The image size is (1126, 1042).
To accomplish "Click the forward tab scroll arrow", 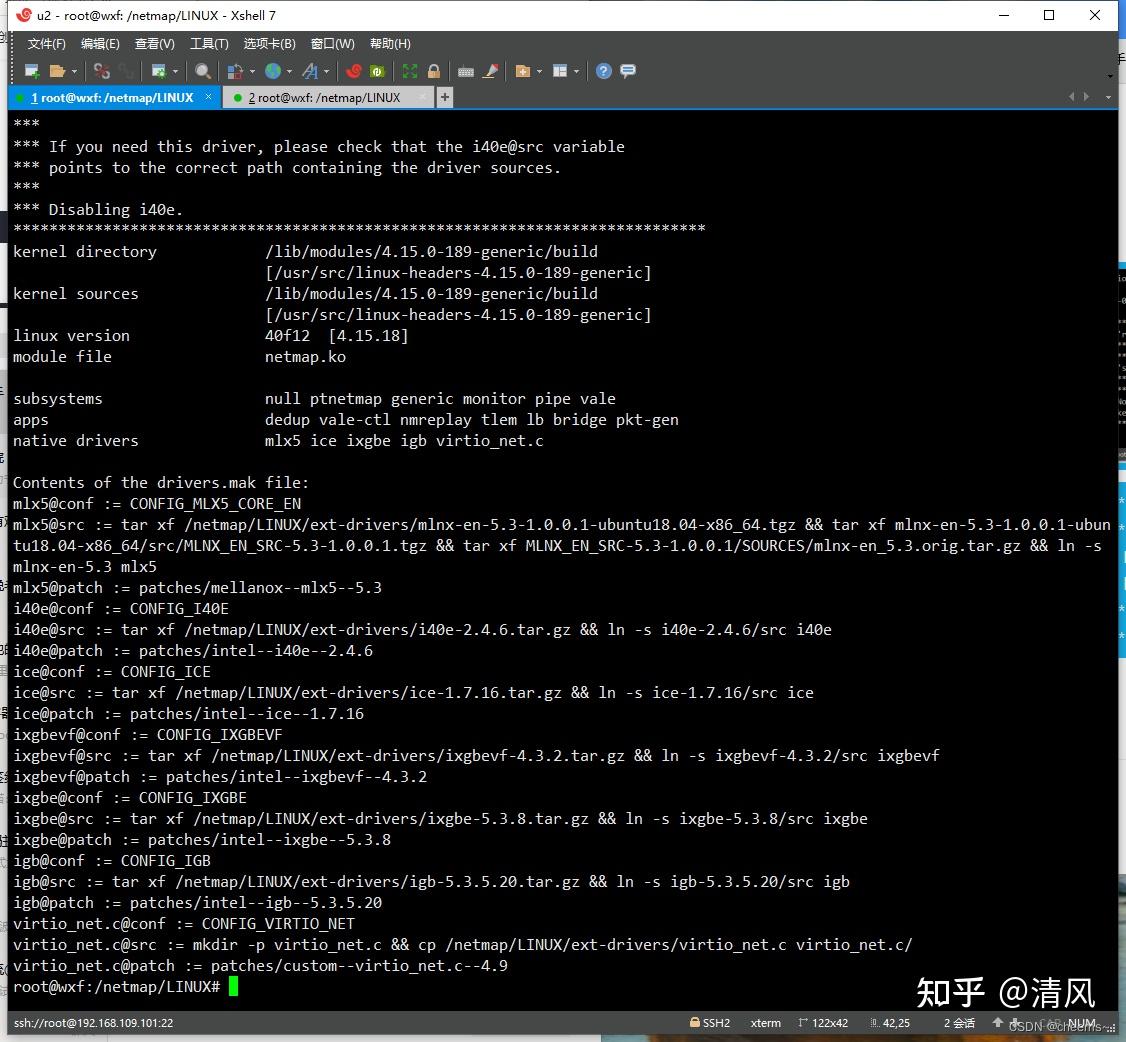I will (1087, 97).
